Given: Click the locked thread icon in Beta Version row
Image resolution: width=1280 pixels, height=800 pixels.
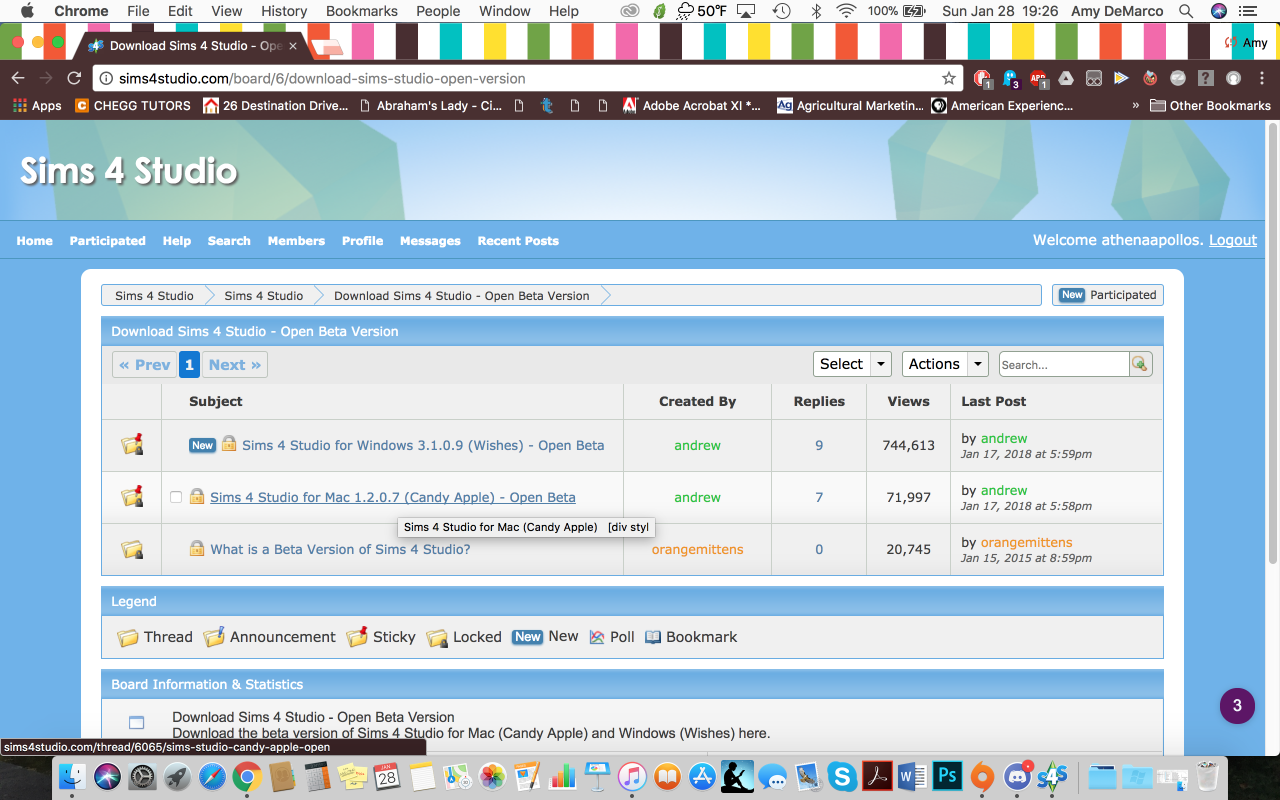Looking at the screenshot, I should pos(132,549).
